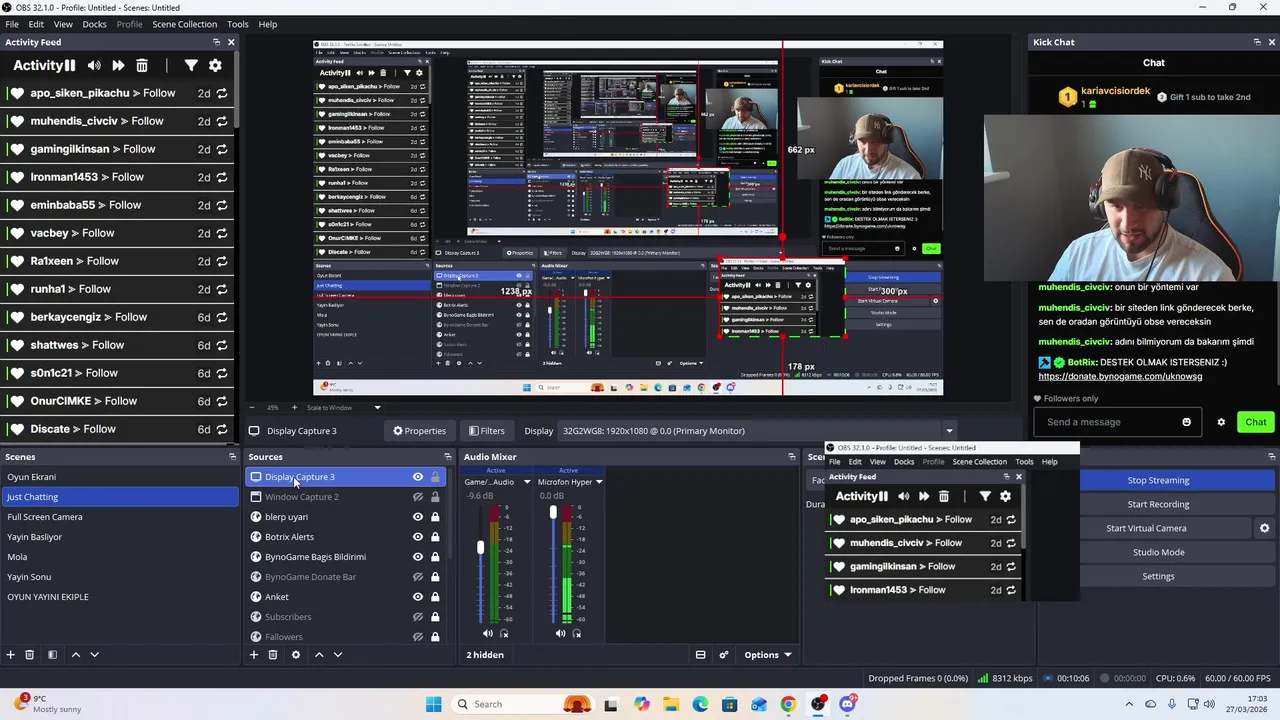Open the emoji picker in Kick Chat
Screen dimensions: 1280x720
click(1187, 422)
